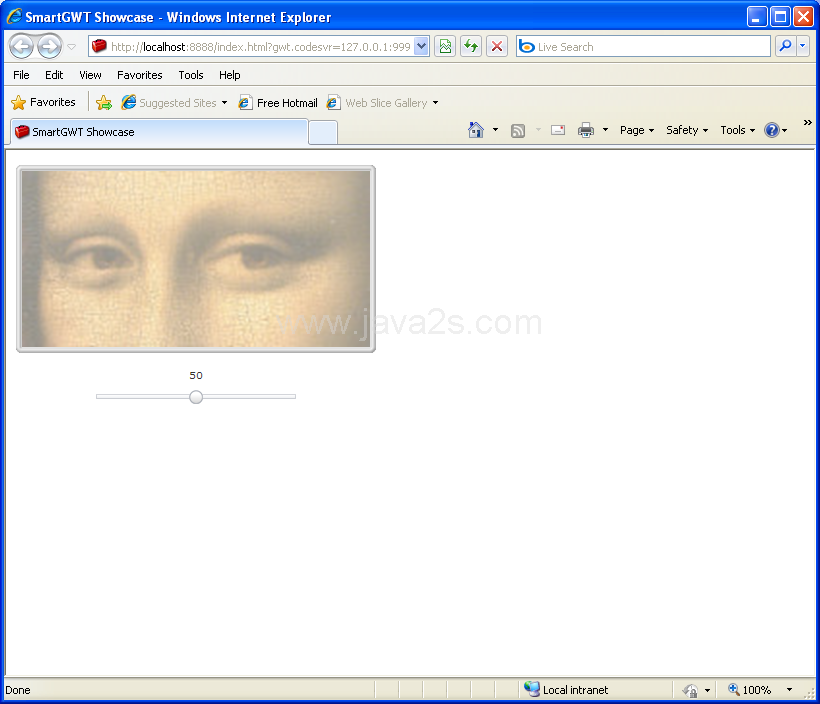Click the Local intranet status text
Image resolution: width=820 pixels, height=704 pixels.
575,690
